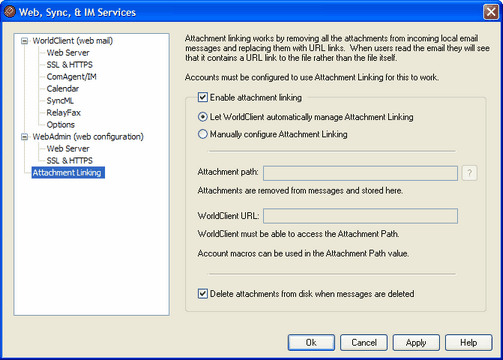Close the Web, Sync, & IM Services dialog
Viewport: 503px width, 360px height.
[x=491, y=12]
